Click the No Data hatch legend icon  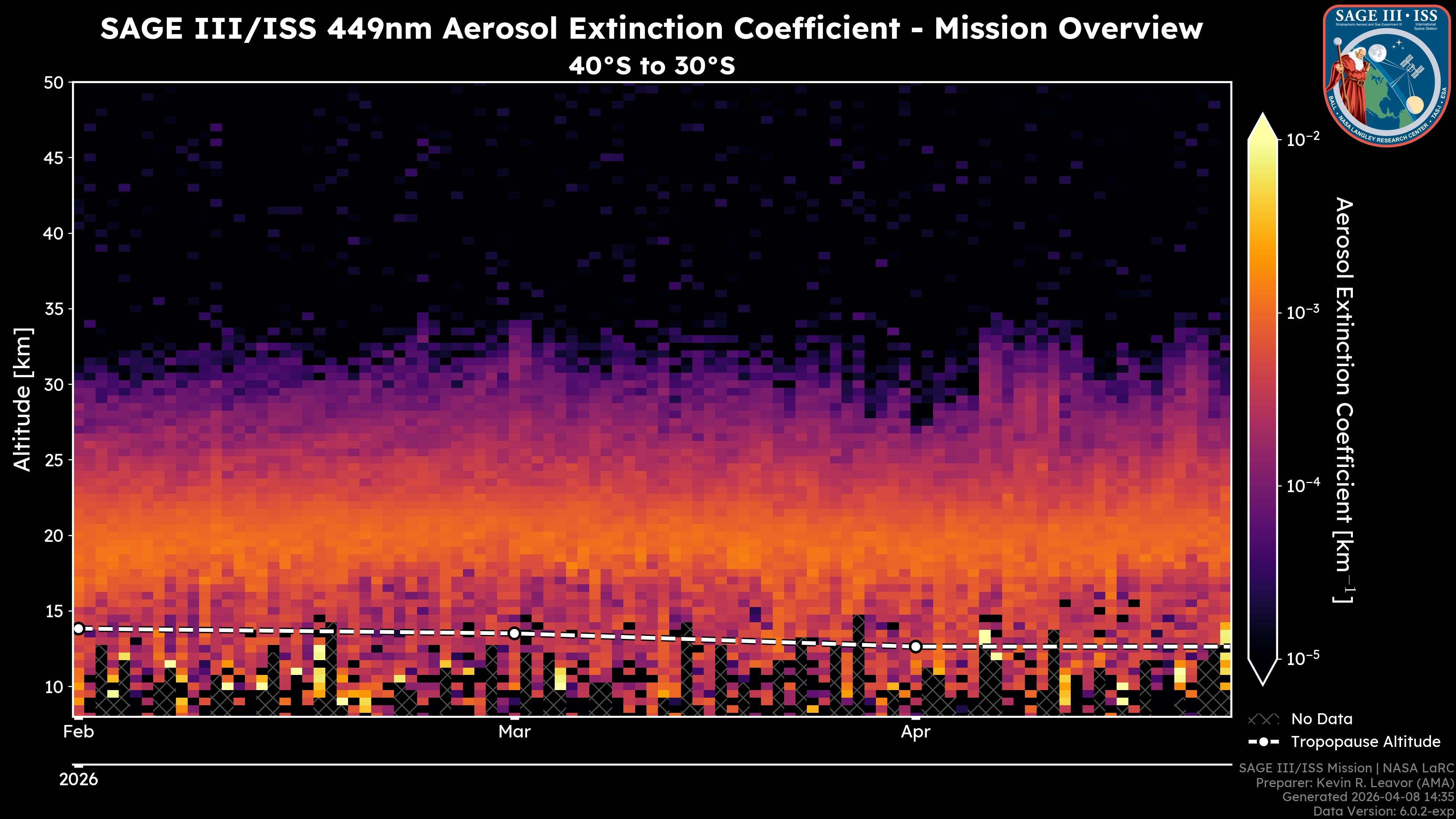(x=1263, y=720)
